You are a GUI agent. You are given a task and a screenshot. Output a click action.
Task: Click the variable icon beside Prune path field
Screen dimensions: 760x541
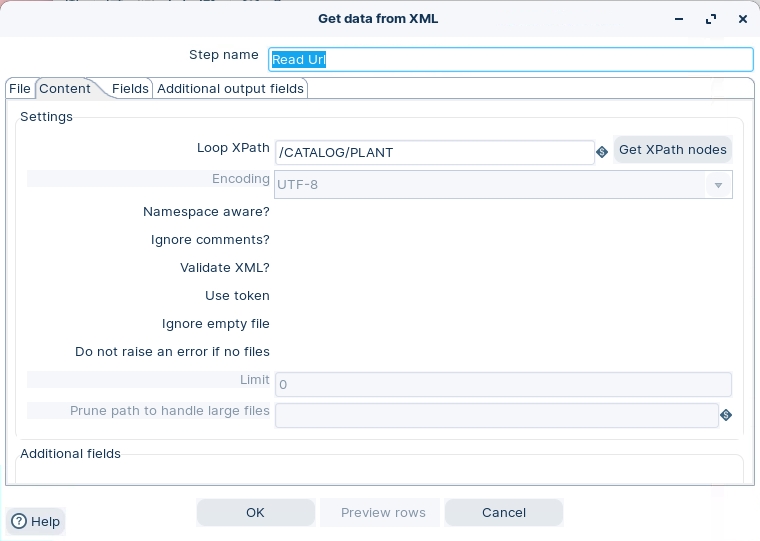pos(726,415)
